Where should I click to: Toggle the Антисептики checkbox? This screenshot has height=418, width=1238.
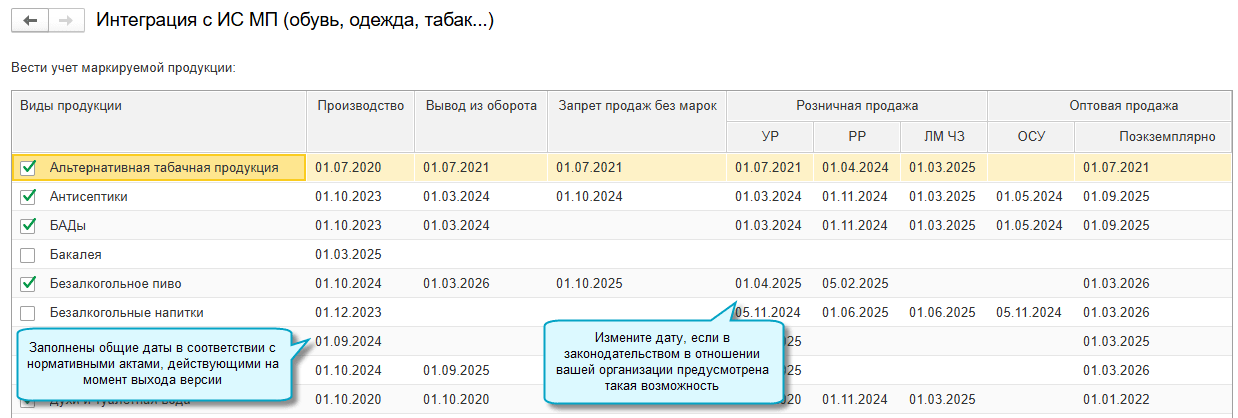click(x=28, y=197)
